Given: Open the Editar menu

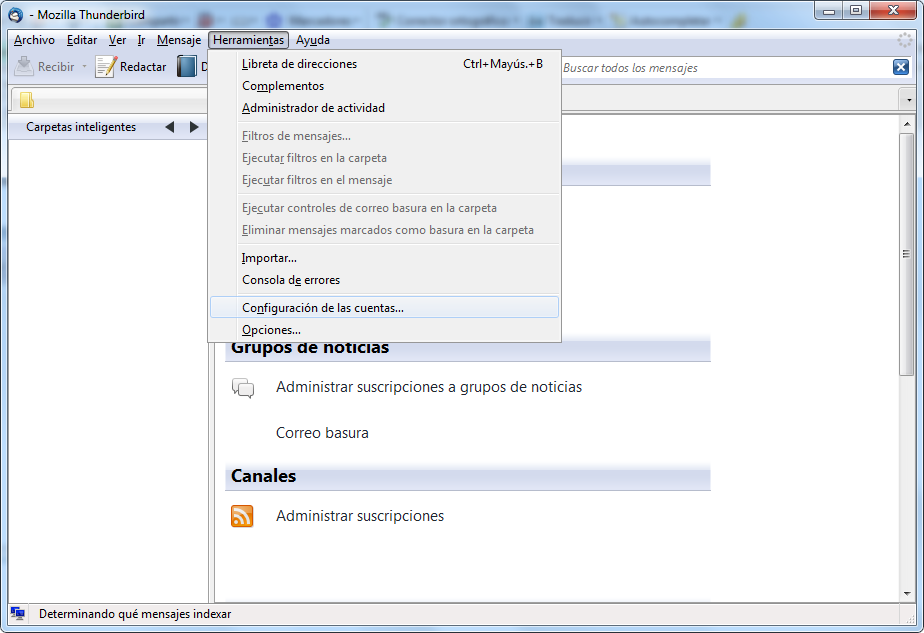Looking at the screenshot, I should (82, 40).
